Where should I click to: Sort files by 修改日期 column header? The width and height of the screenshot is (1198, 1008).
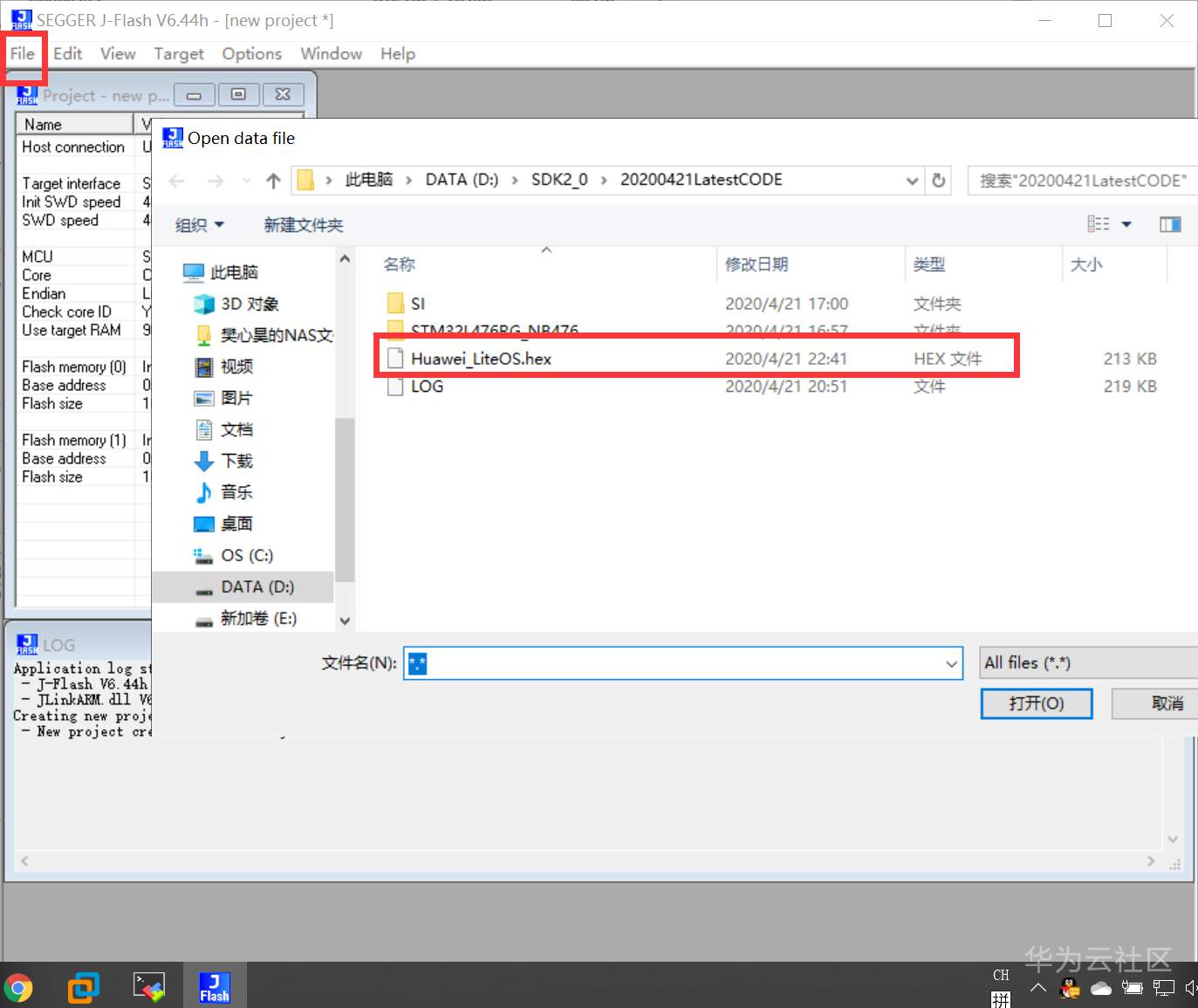811,264
